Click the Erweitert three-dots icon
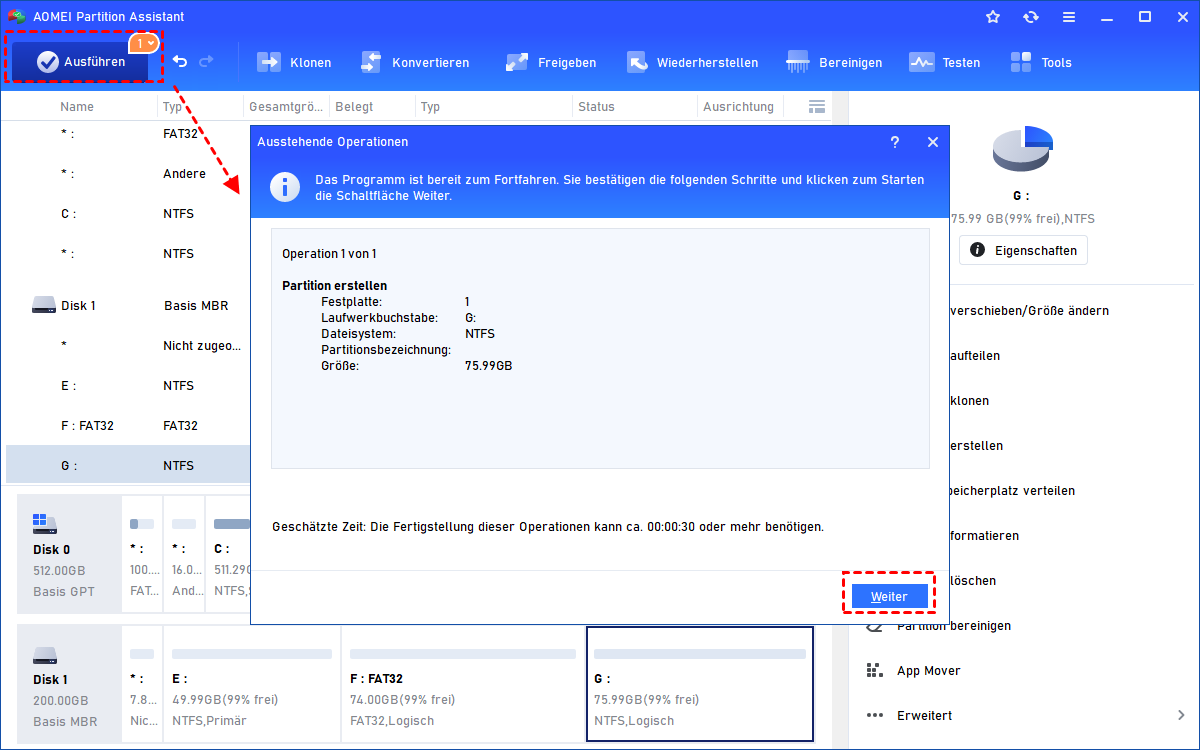1200x750 pixels. tap(875, 715)
